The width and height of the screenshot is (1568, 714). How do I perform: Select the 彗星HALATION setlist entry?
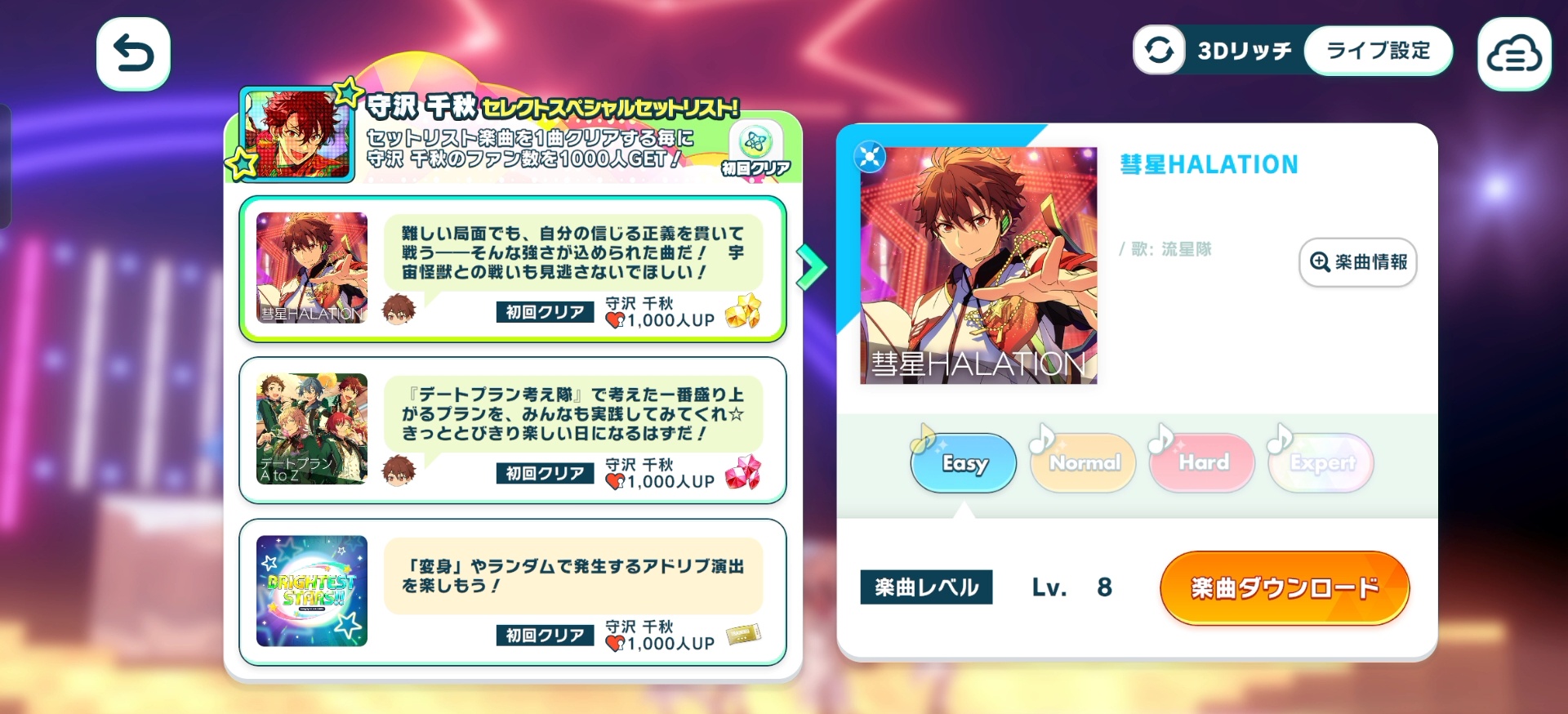coord(513,269)
